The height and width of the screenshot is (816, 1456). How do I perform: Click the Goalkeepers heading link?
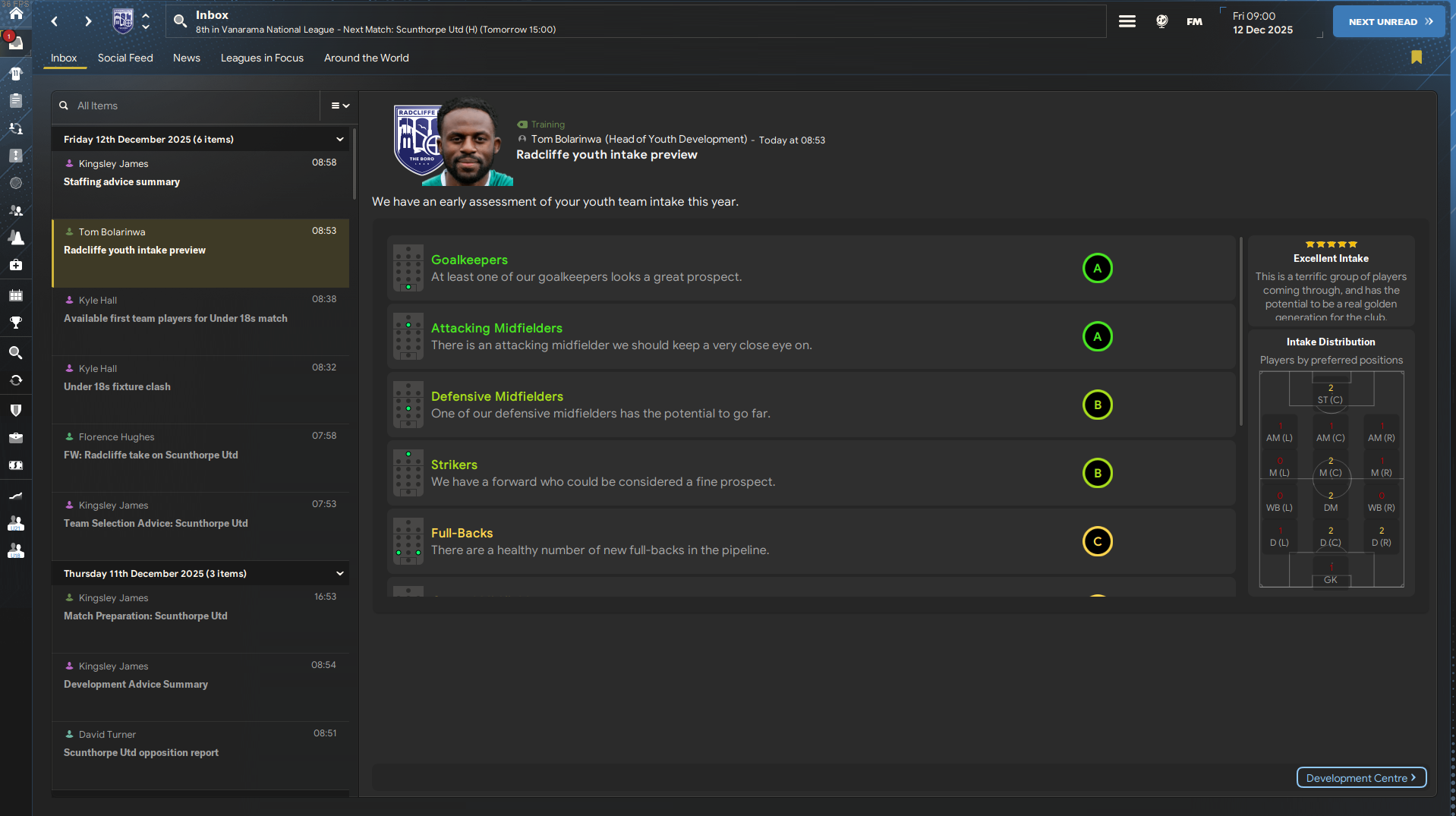pos(469,260)
